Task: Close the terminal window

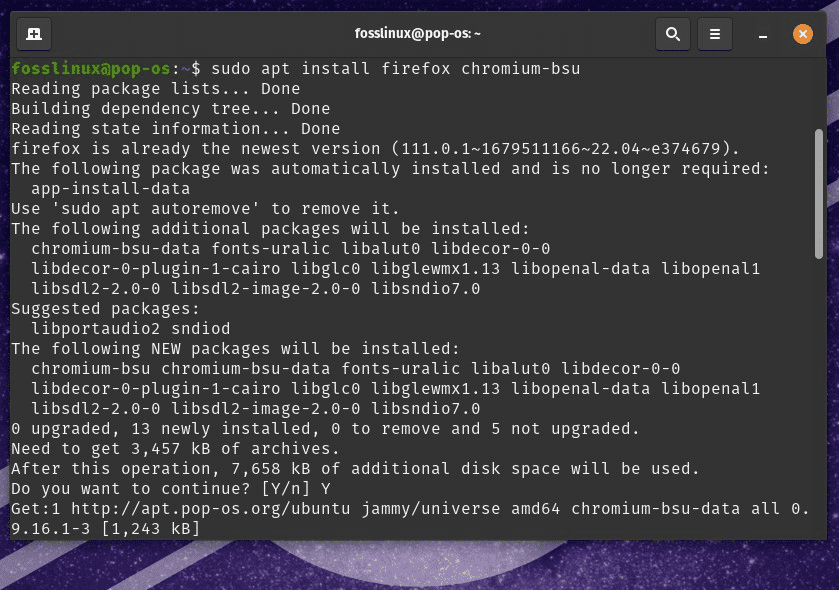Action: coord(803,34)
